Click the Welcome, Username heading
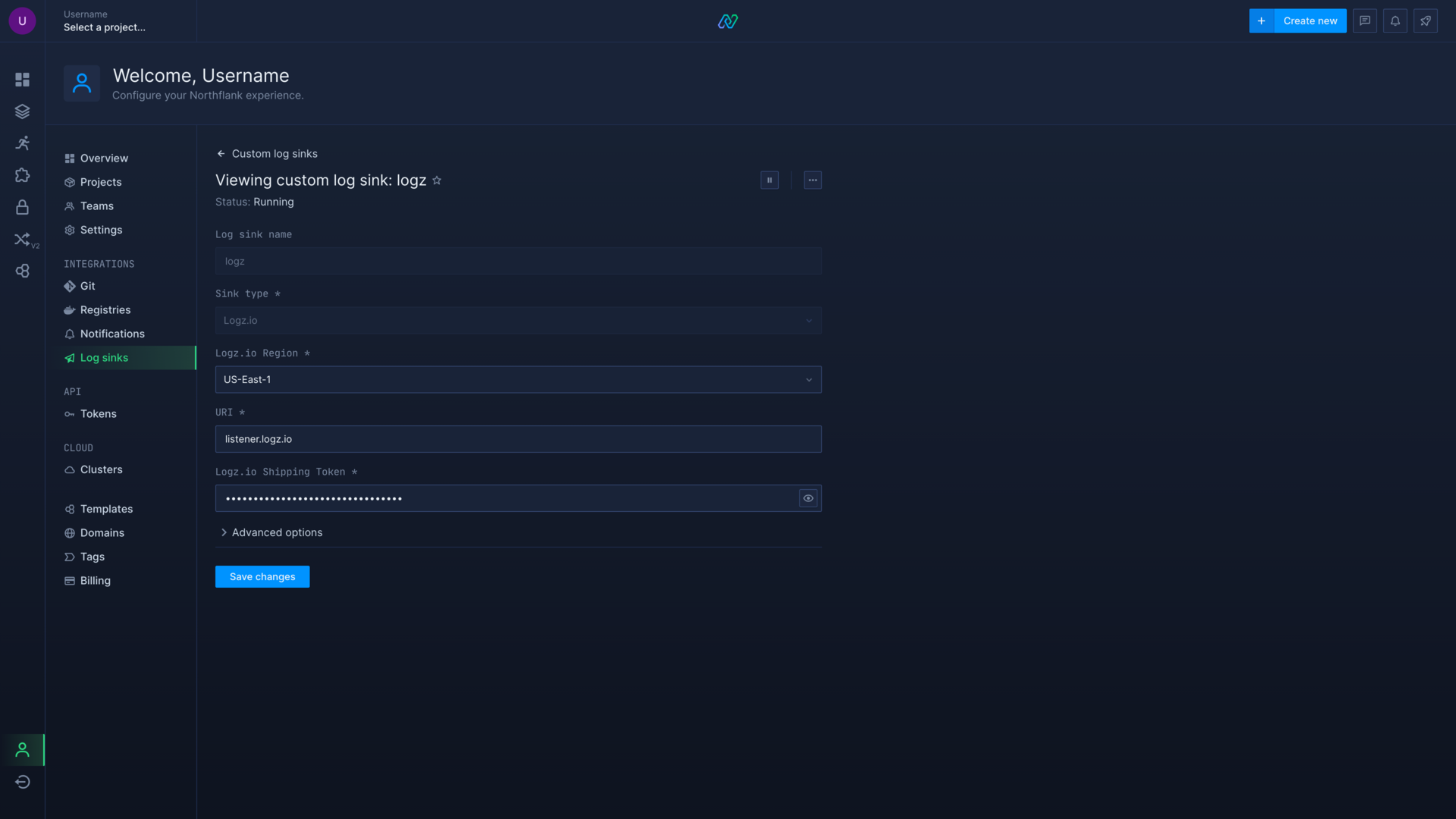This screenshot has width=1456, height=819. 201,76
